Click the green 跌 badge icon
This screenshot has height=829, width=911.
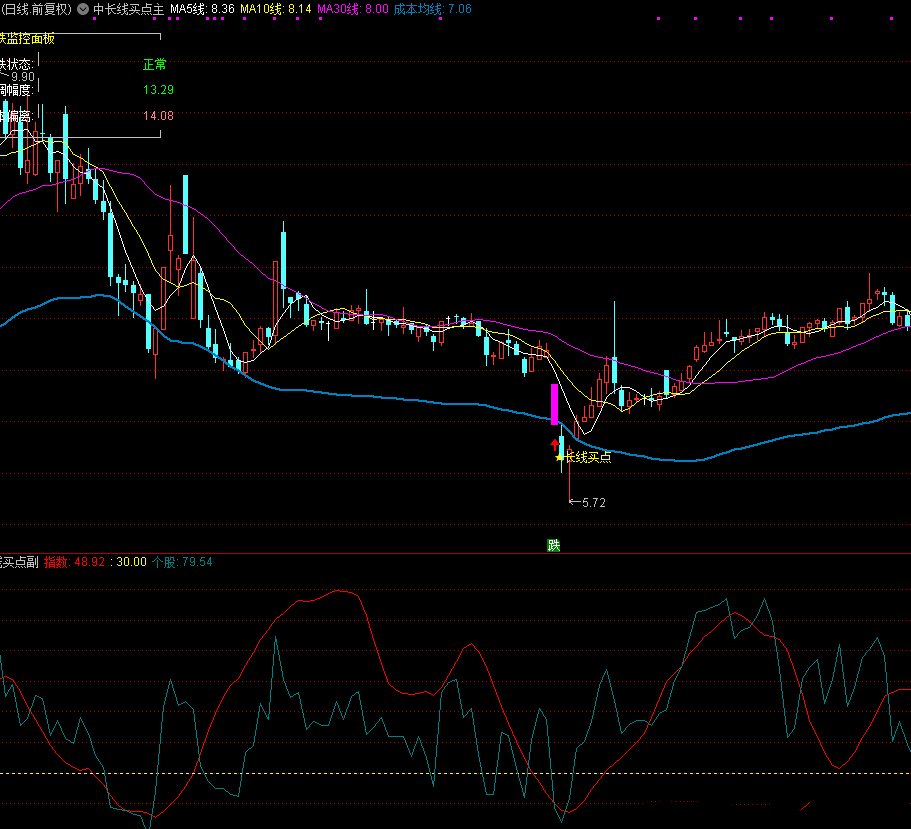point(553,545)
